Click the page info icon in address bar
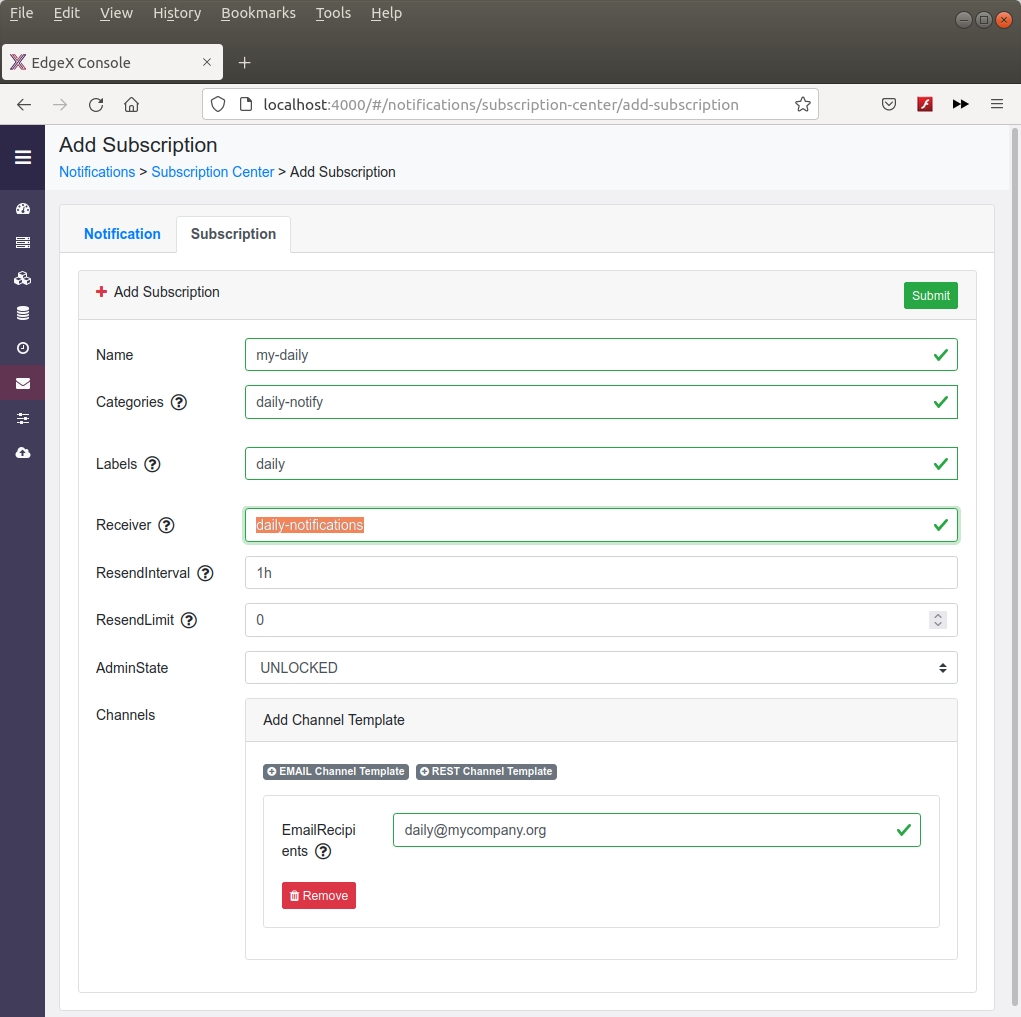 pyautogui.click(x=246, y=105)
